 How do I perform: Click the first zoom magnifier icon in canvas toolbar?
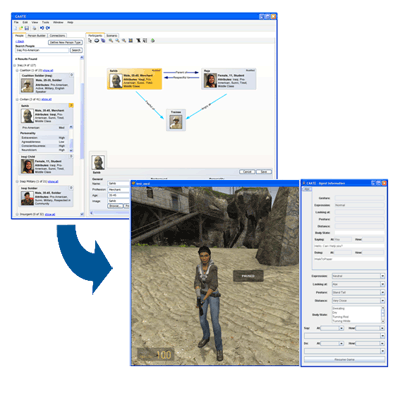(x=111, y=40)
